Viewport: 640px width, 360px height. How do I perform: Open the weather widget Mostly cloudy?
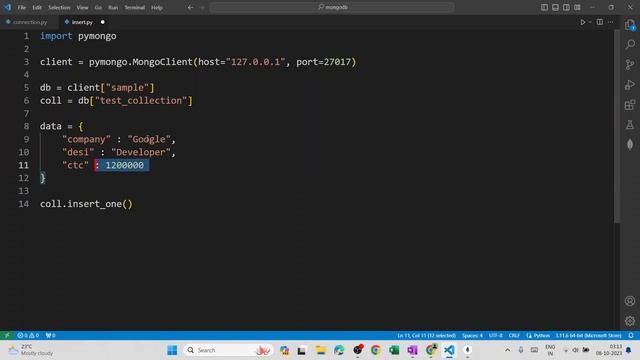coord(31,350)
